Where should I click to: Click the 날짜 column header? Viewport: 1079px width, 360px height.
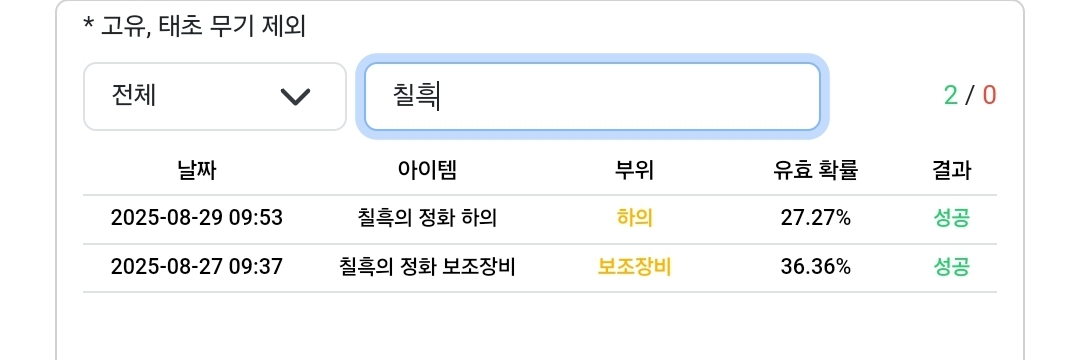coord(196,169)
